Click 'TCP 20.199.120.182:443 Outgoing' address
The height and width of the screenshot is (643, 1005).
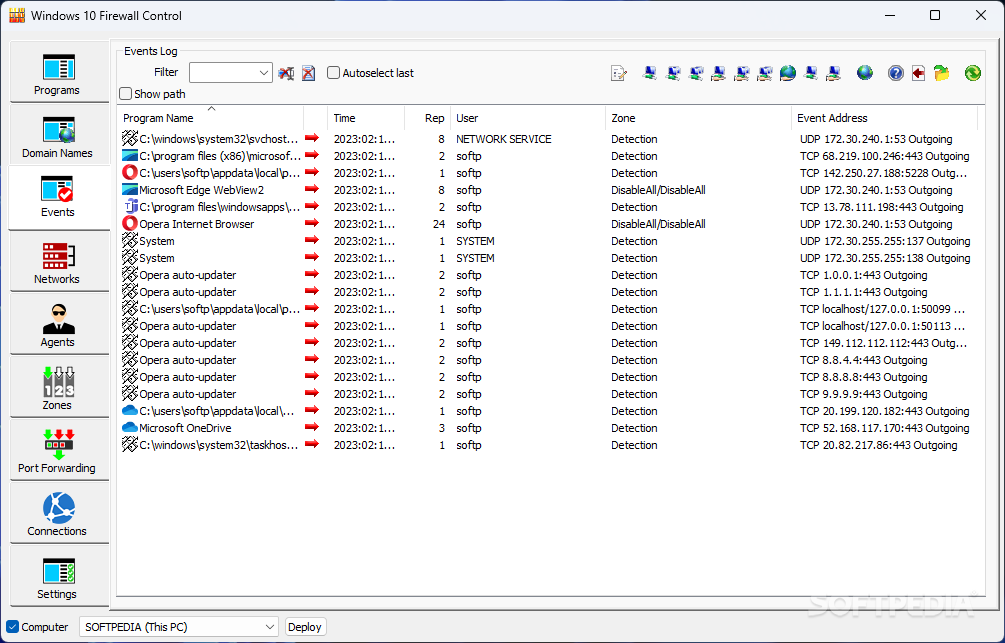coord(885,411)
